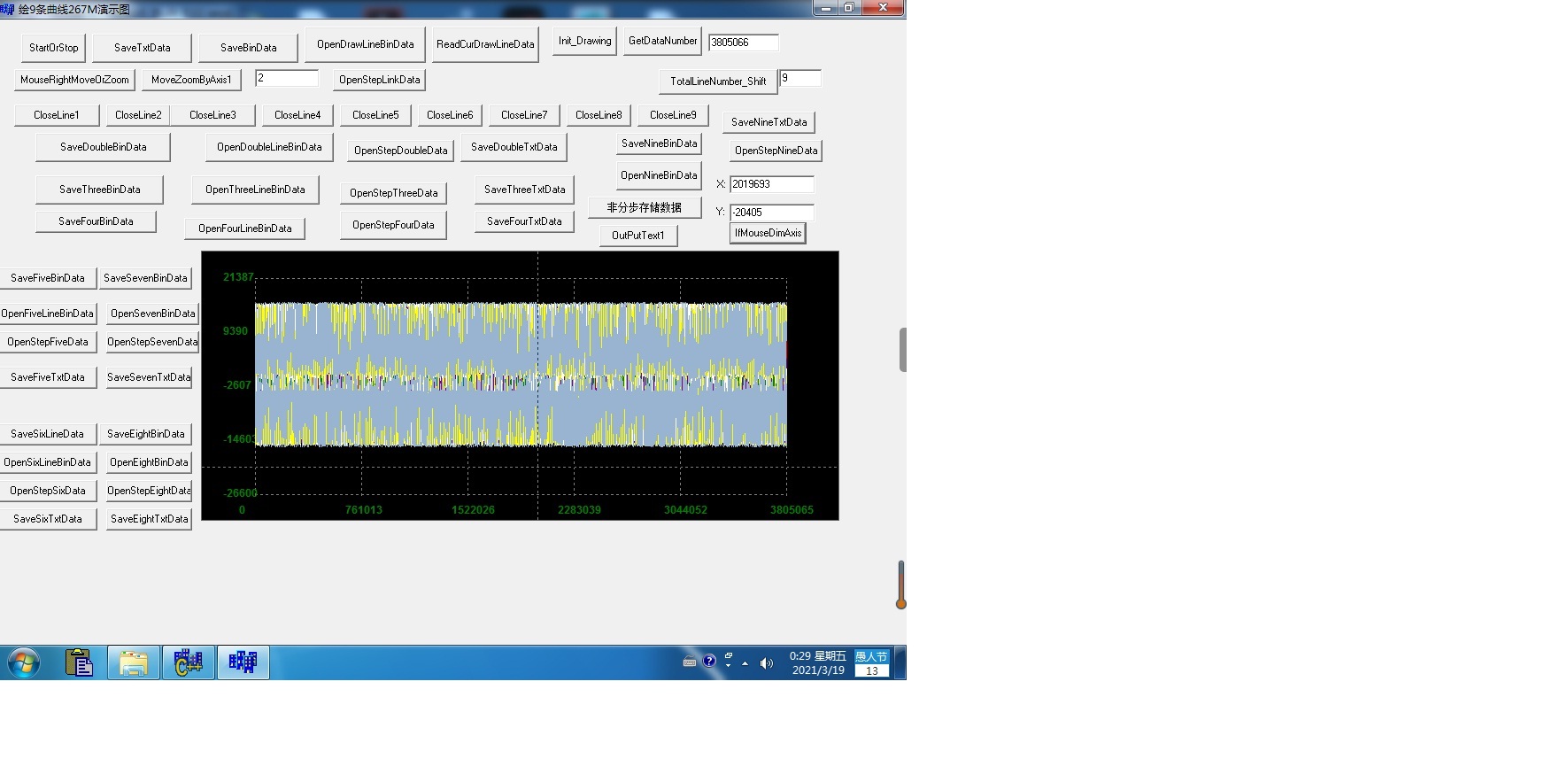The width and height of the screenshot is (1568, 759).
Task: Focus the Y coordinate field
Action: (x=772, y=213)
